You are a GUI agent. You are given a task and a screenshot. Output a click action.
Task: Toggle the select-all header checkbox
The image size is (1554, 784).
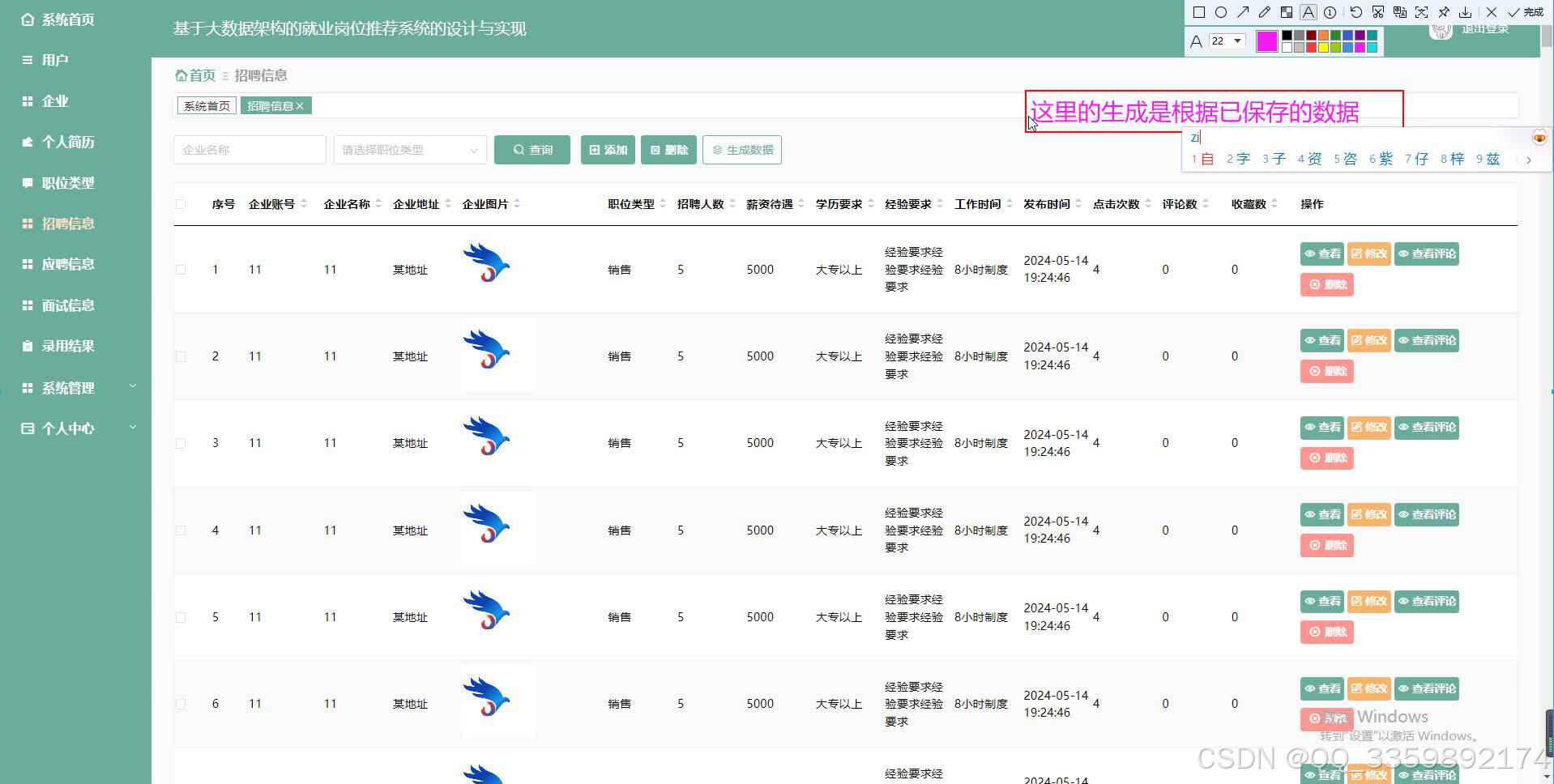pos(181,204)
